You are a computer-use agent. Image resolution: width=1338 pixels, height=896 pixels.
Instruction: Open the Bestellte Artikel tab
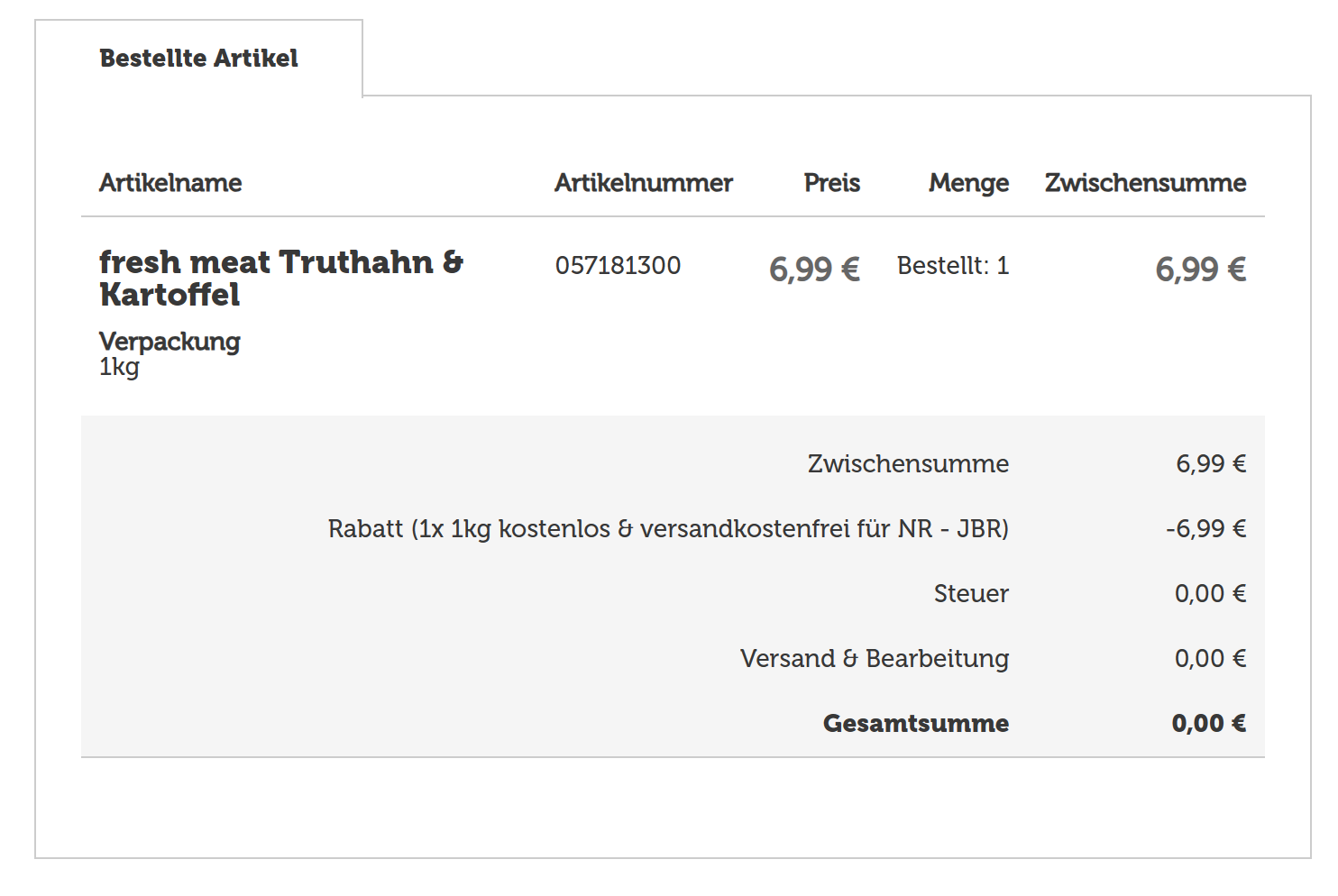198,59
